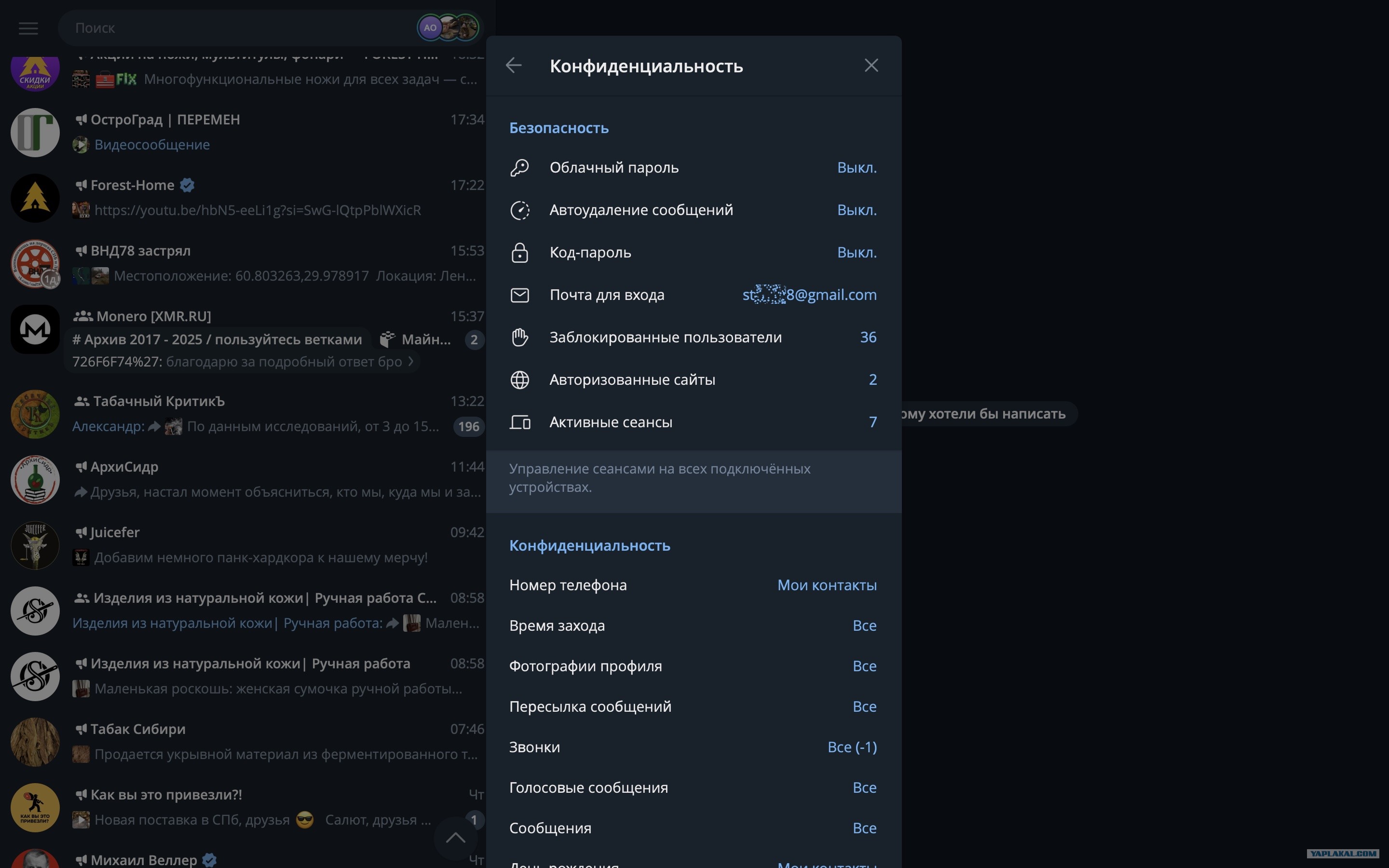Open Облачный пароль setting showing Выкл.
1389x868 pixels.
click(694, 168)
